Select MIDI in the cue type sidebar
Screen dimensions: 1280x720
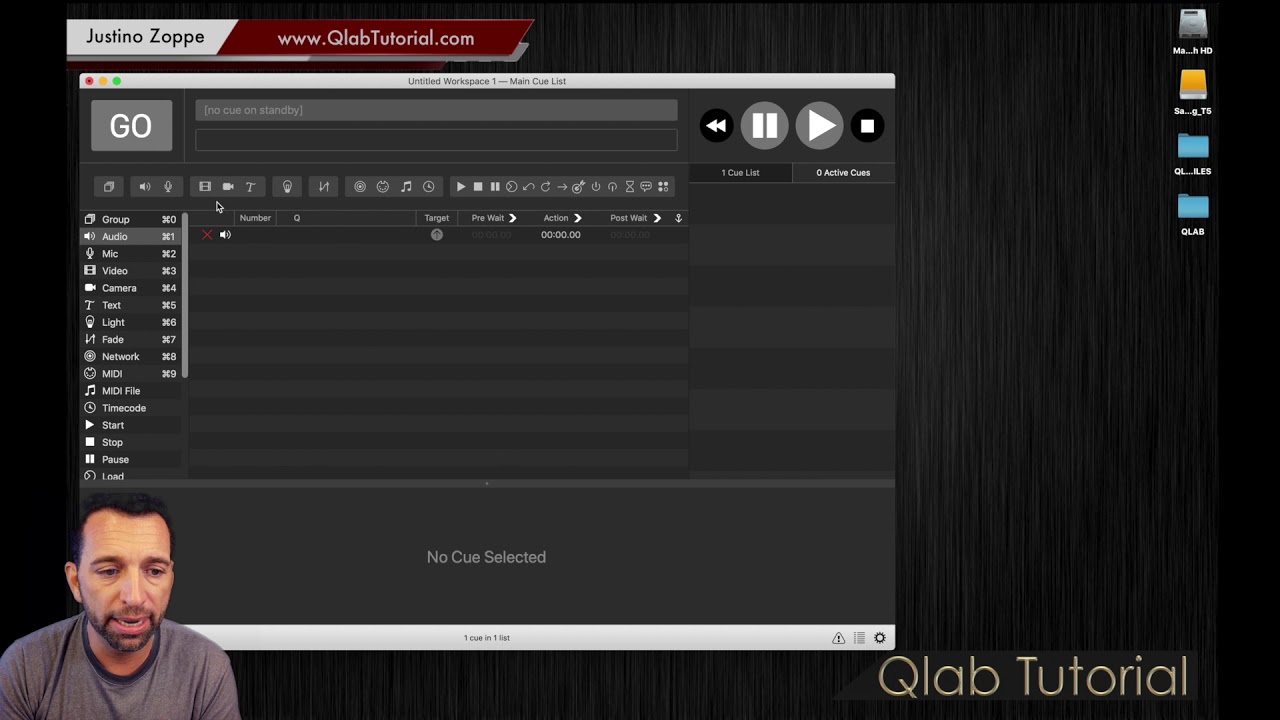pos(130,374)
